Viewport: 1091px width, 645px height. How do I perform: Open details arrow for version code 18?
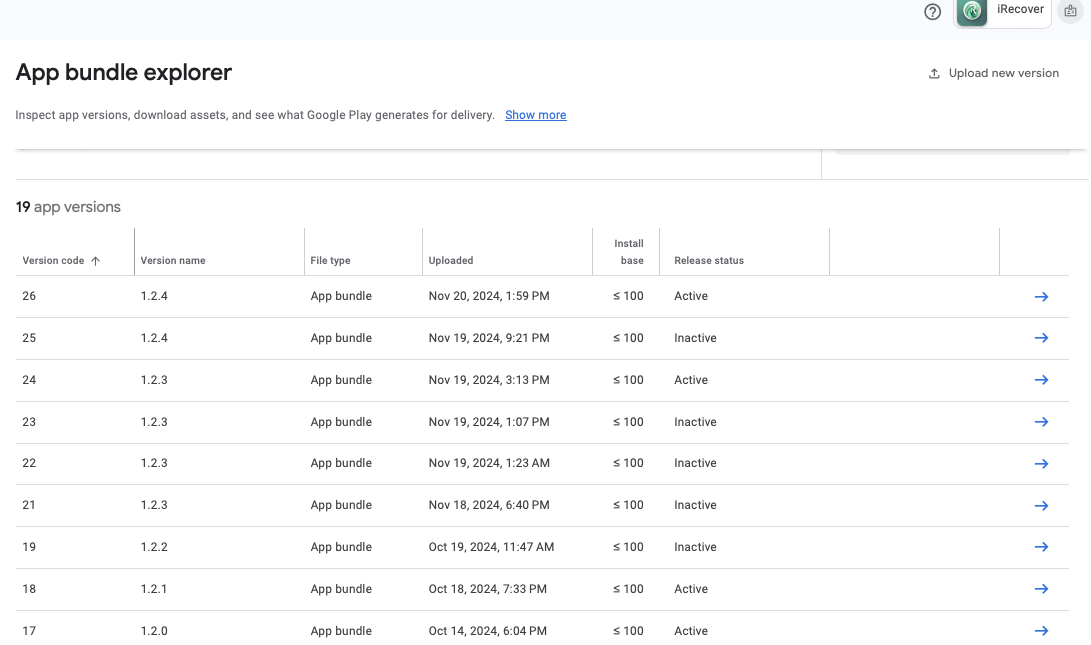(x=1041, y=589)
